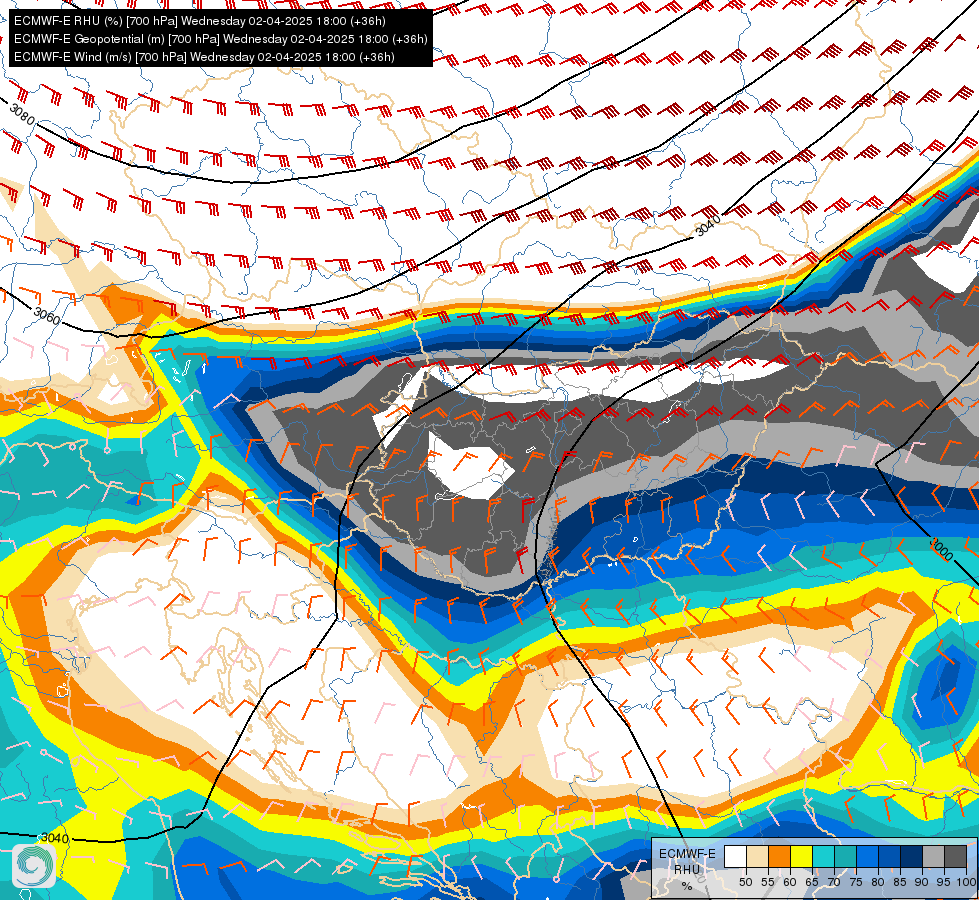
Task: Pick the yellow 60-65% legend swatch
Action: tap(802, 856)
